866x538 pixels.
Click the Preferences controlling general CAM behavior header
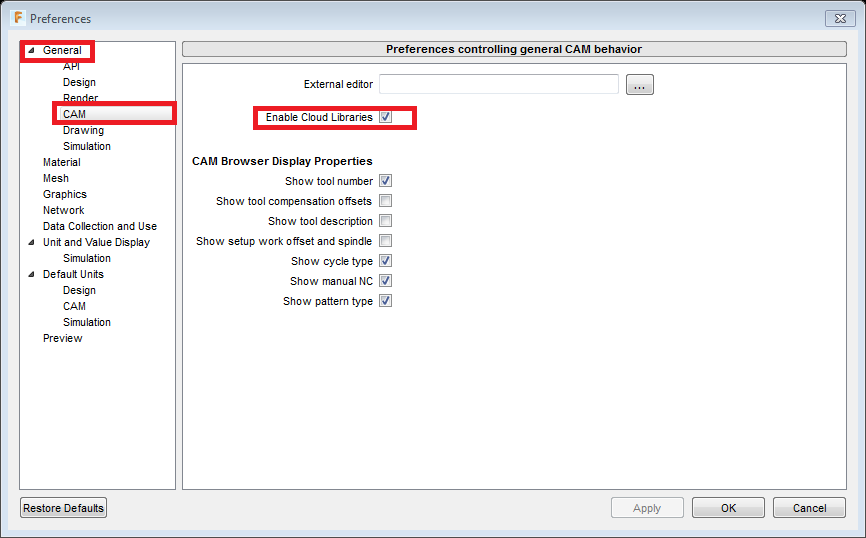point(514,49)
